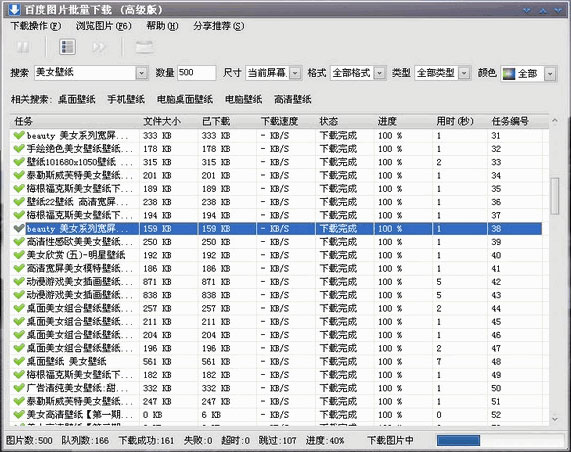Click the task list view toolbar icon

pos(67,47)
